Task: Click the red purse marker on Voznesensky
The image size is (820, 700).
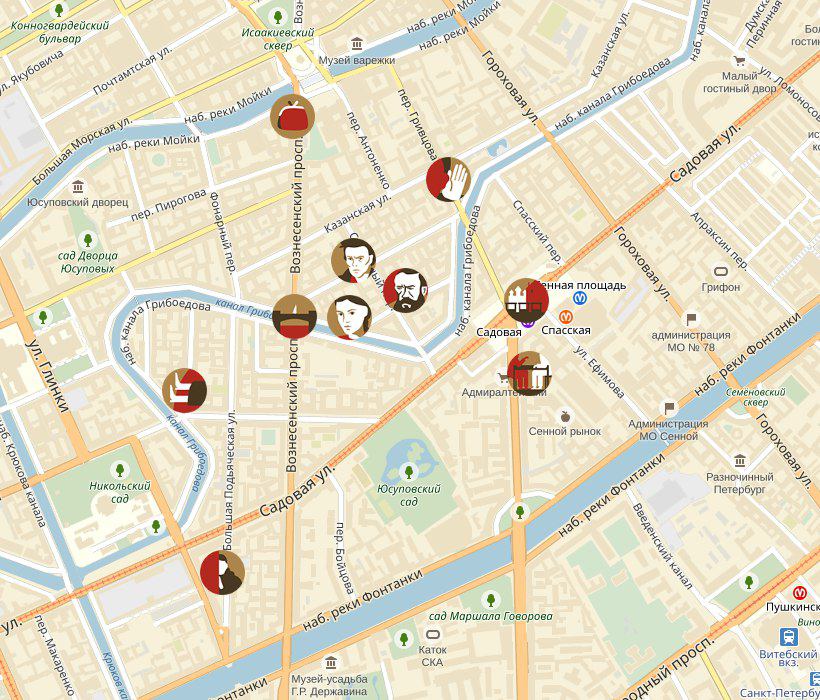Action: click(x=292, y=117)
